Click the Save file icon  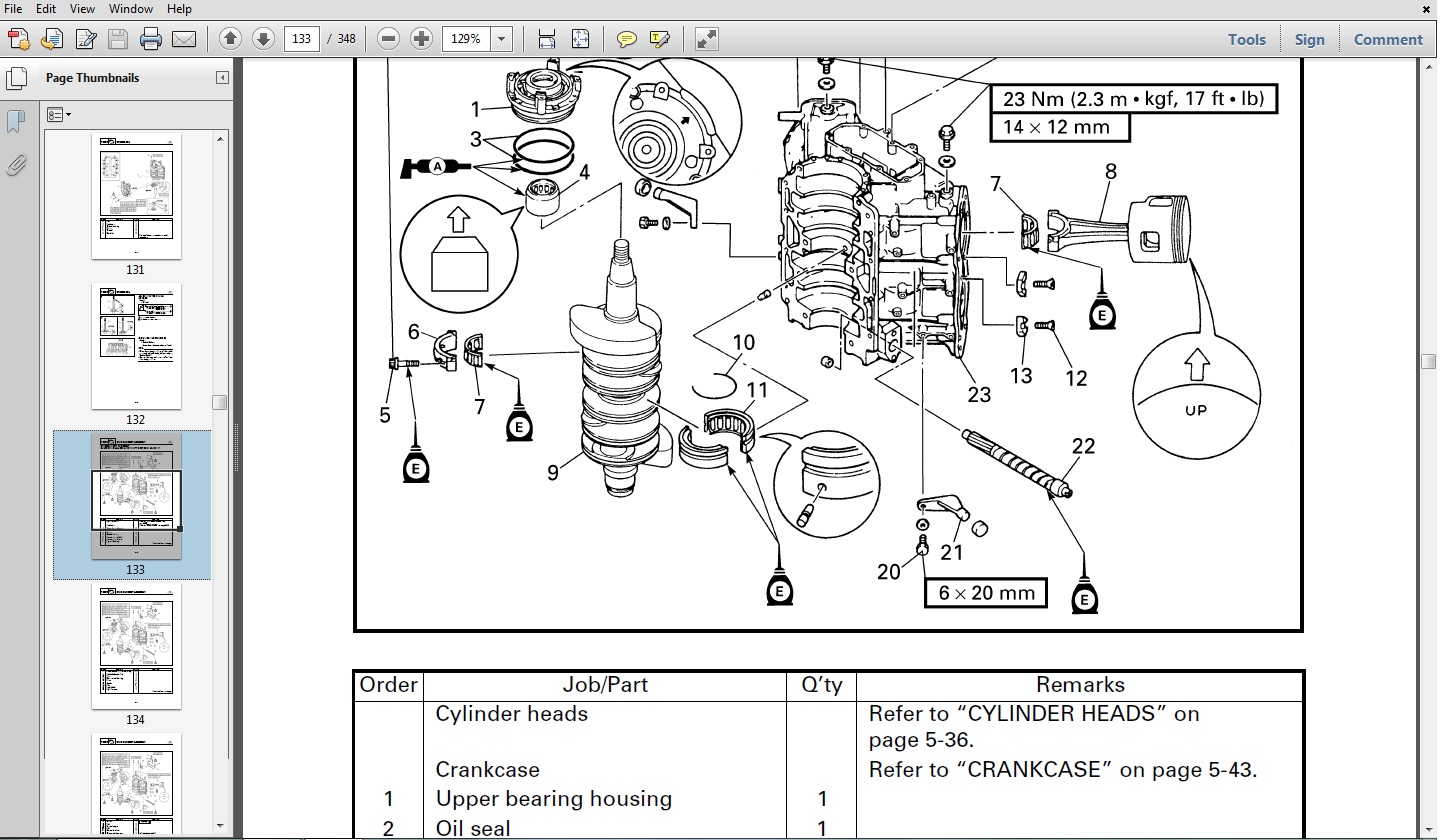(118, 39)
